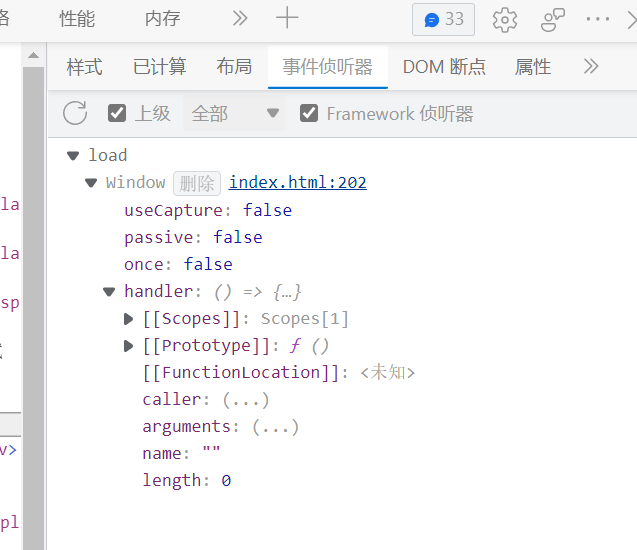637x550 pixels.
Task: Open the index.html:202 source link
Action: click(x=297, y=182)
